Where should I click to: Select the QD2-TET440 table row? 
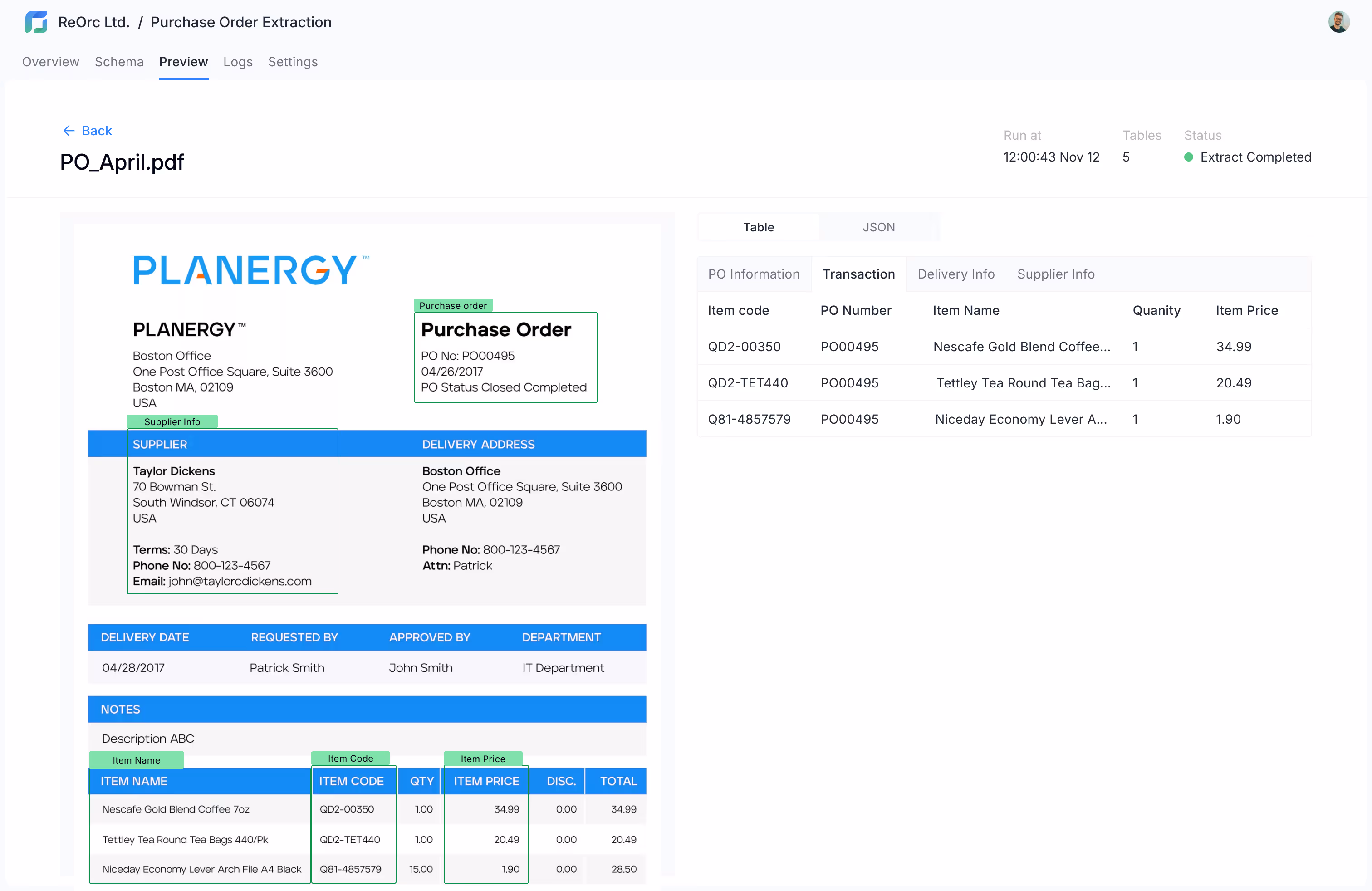pos(1004,383)
